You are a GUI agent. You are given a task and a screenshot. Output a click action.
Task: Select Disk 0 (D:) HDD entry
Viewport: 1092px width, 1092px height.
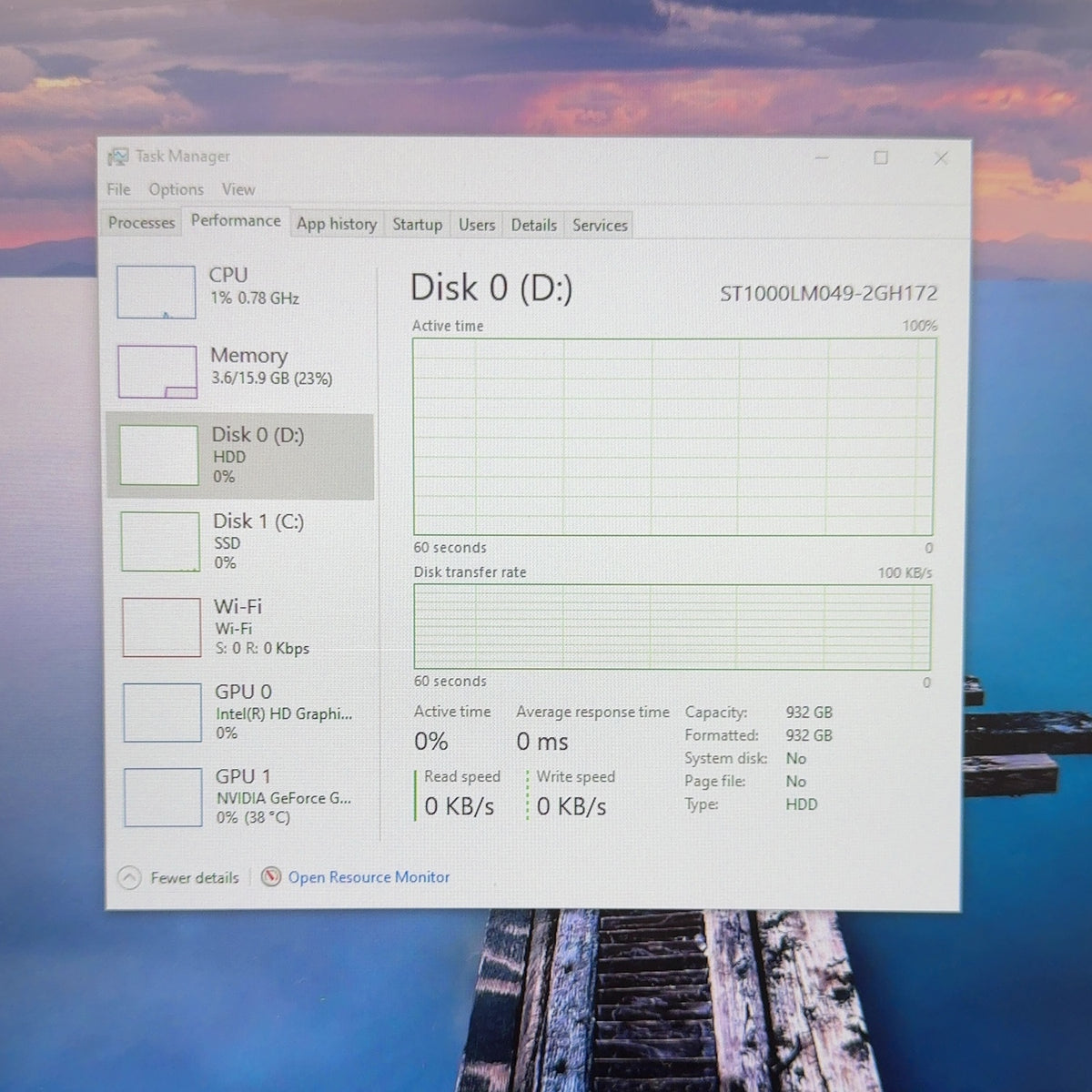[x=240, y=456]
